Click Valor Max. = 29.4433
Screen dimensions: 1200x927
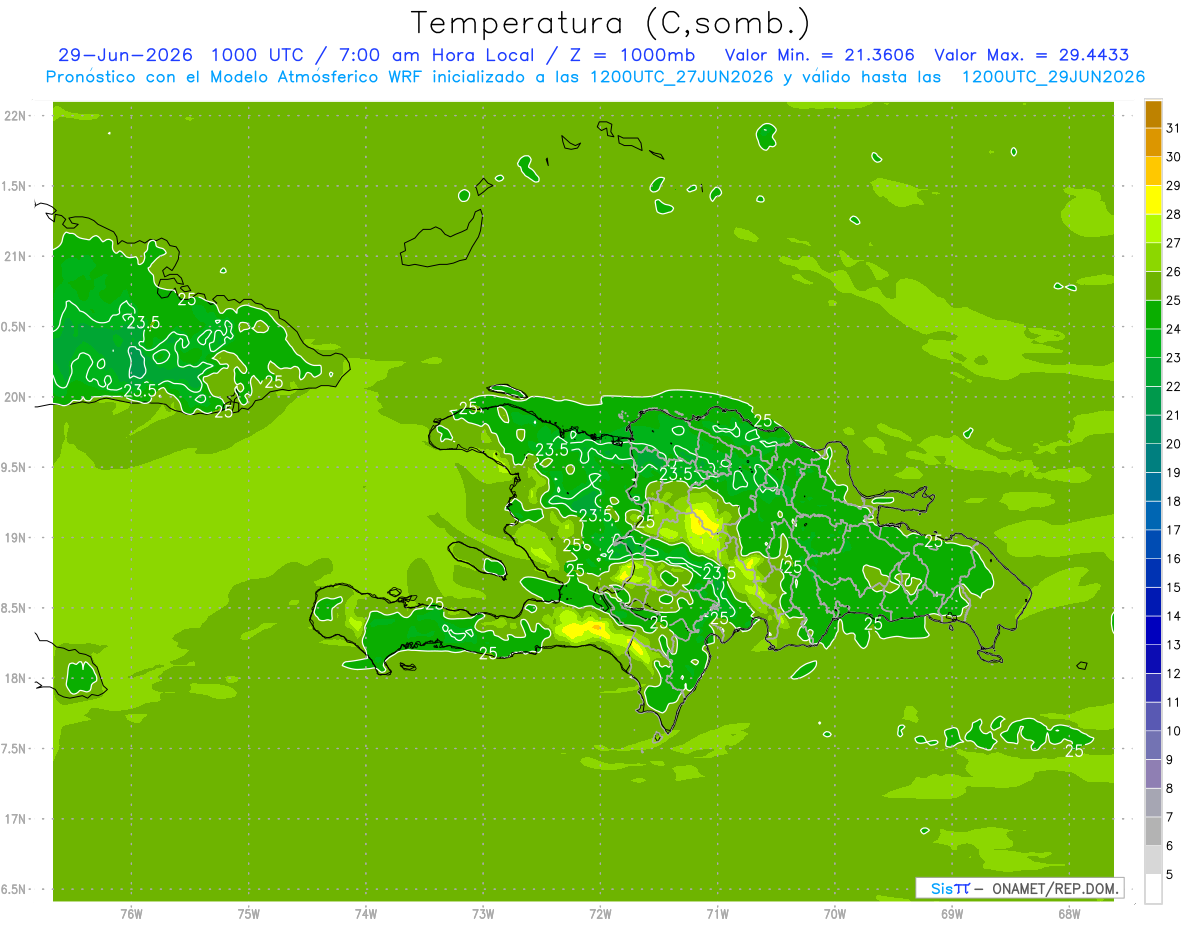1032,55
